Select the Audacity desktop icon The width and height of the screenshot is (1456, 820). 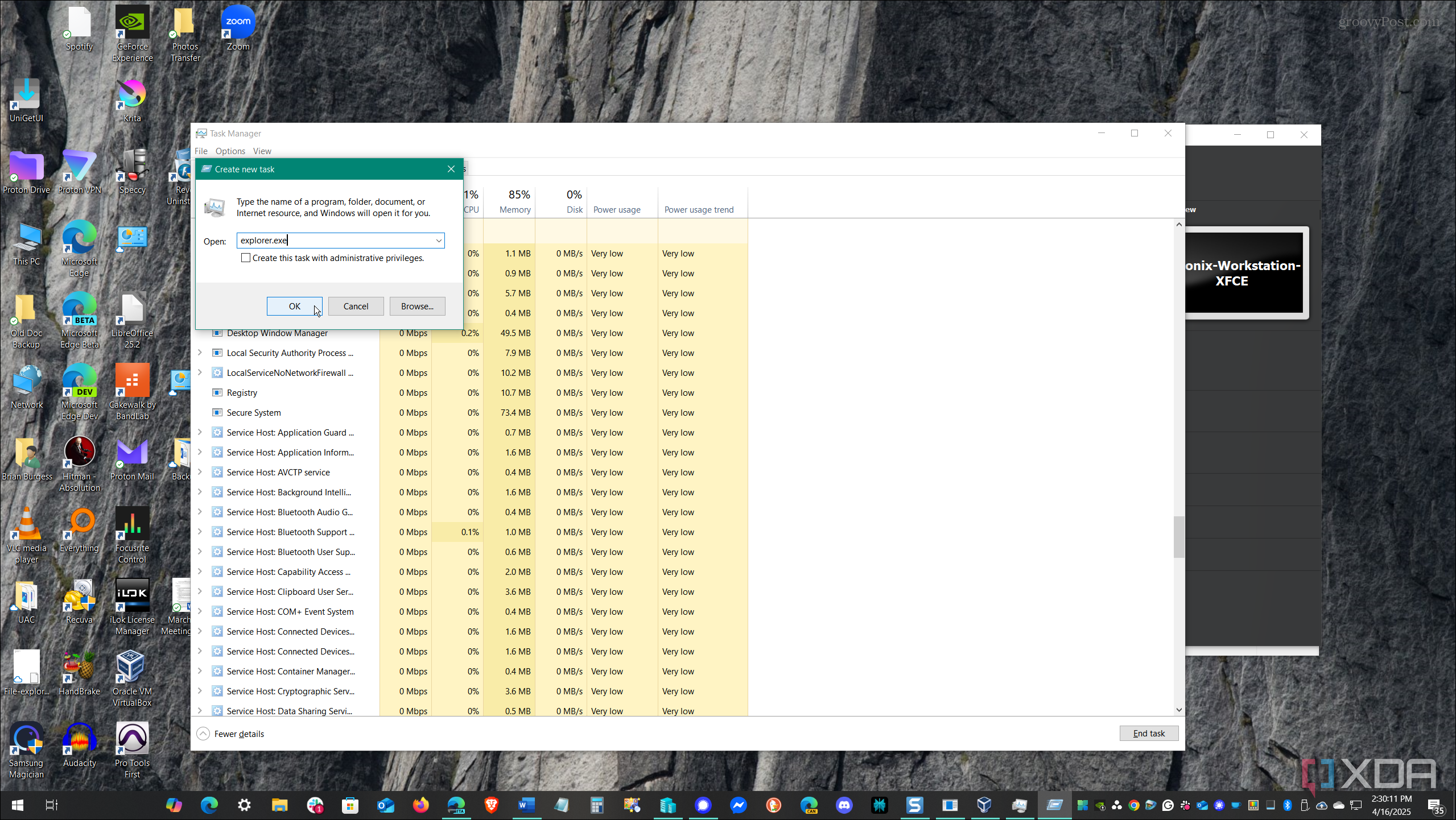(80, 746)
